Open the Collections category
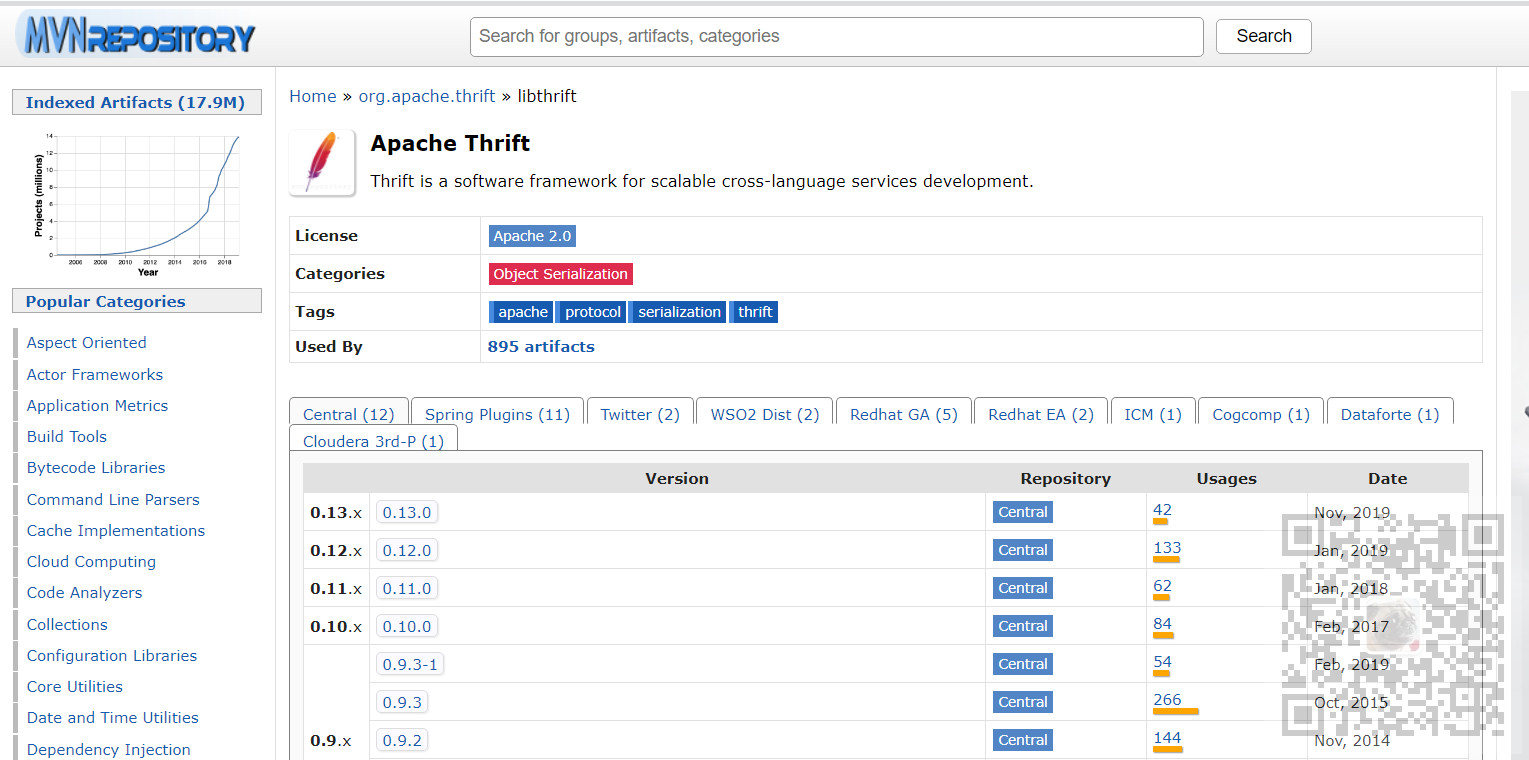Image resolution: width=1529 pixels, height=760 pixels. 67,625
